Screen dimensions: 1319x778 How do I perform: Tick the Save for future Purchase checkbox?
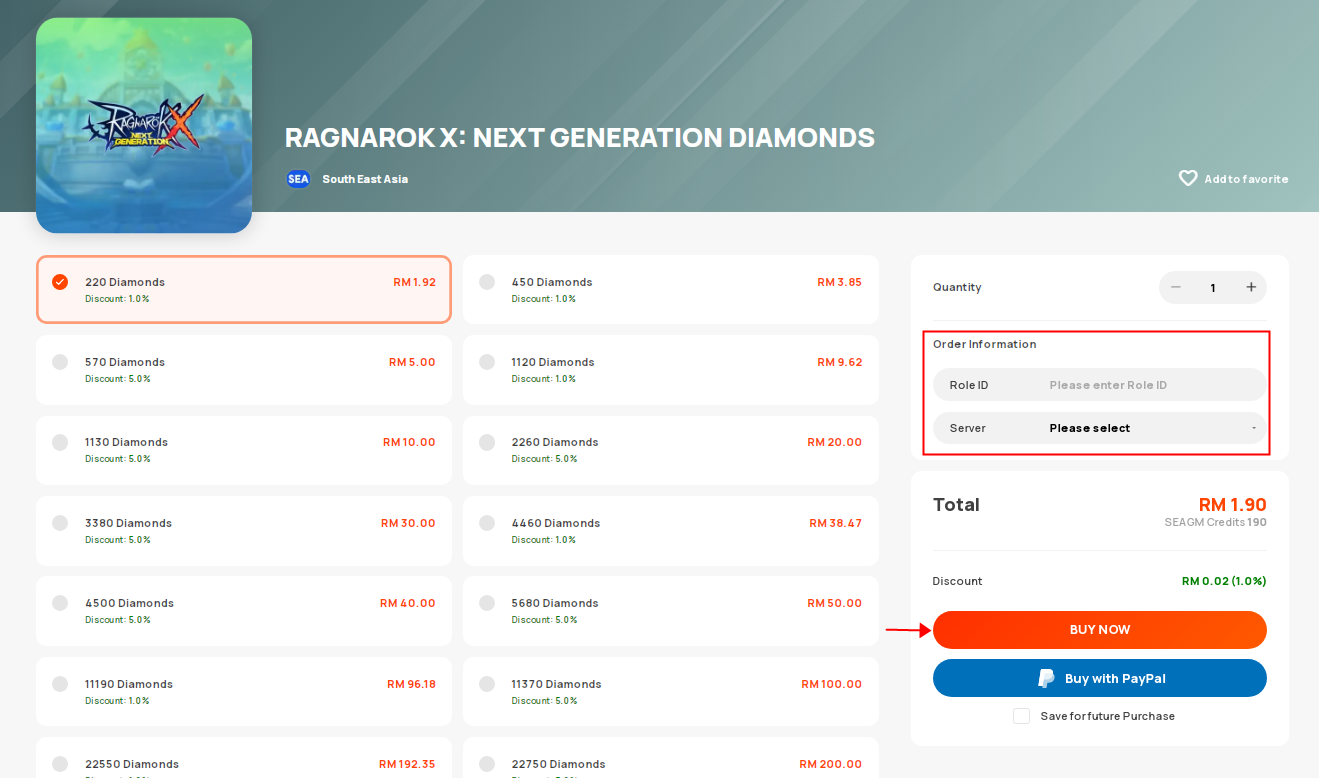1021,716
